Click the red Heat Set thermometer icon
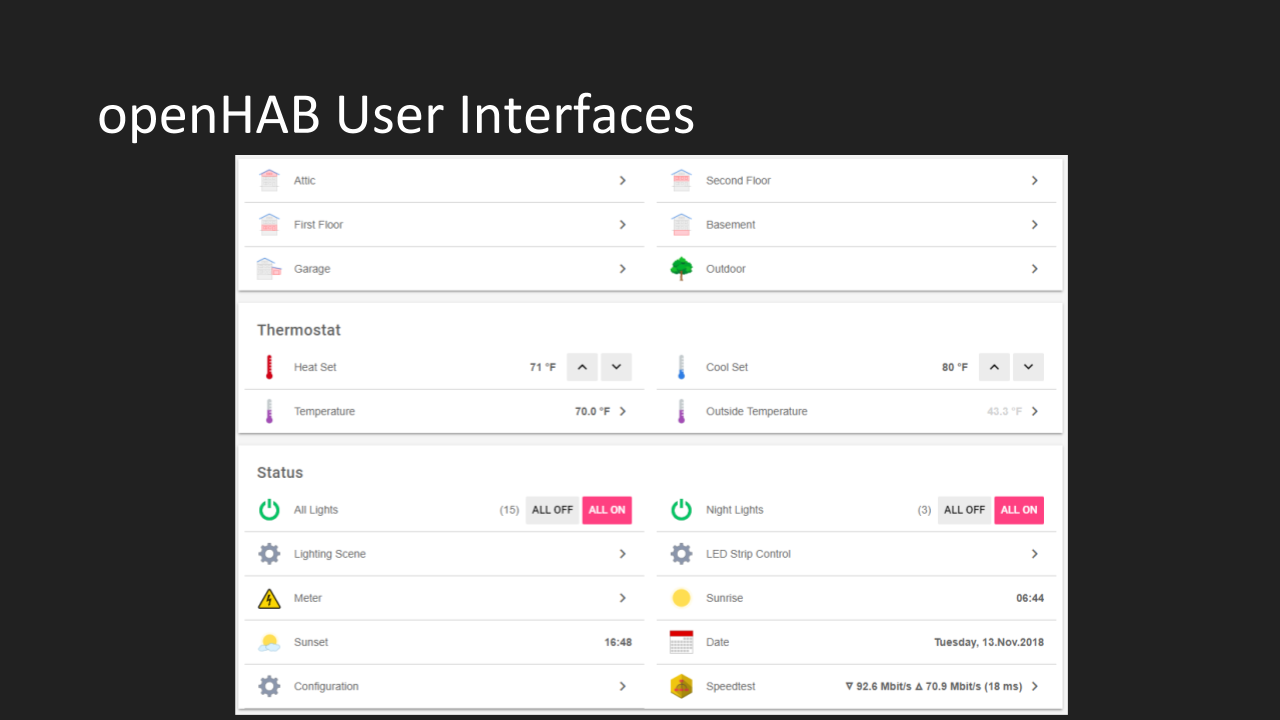 [x=269, y=367]
